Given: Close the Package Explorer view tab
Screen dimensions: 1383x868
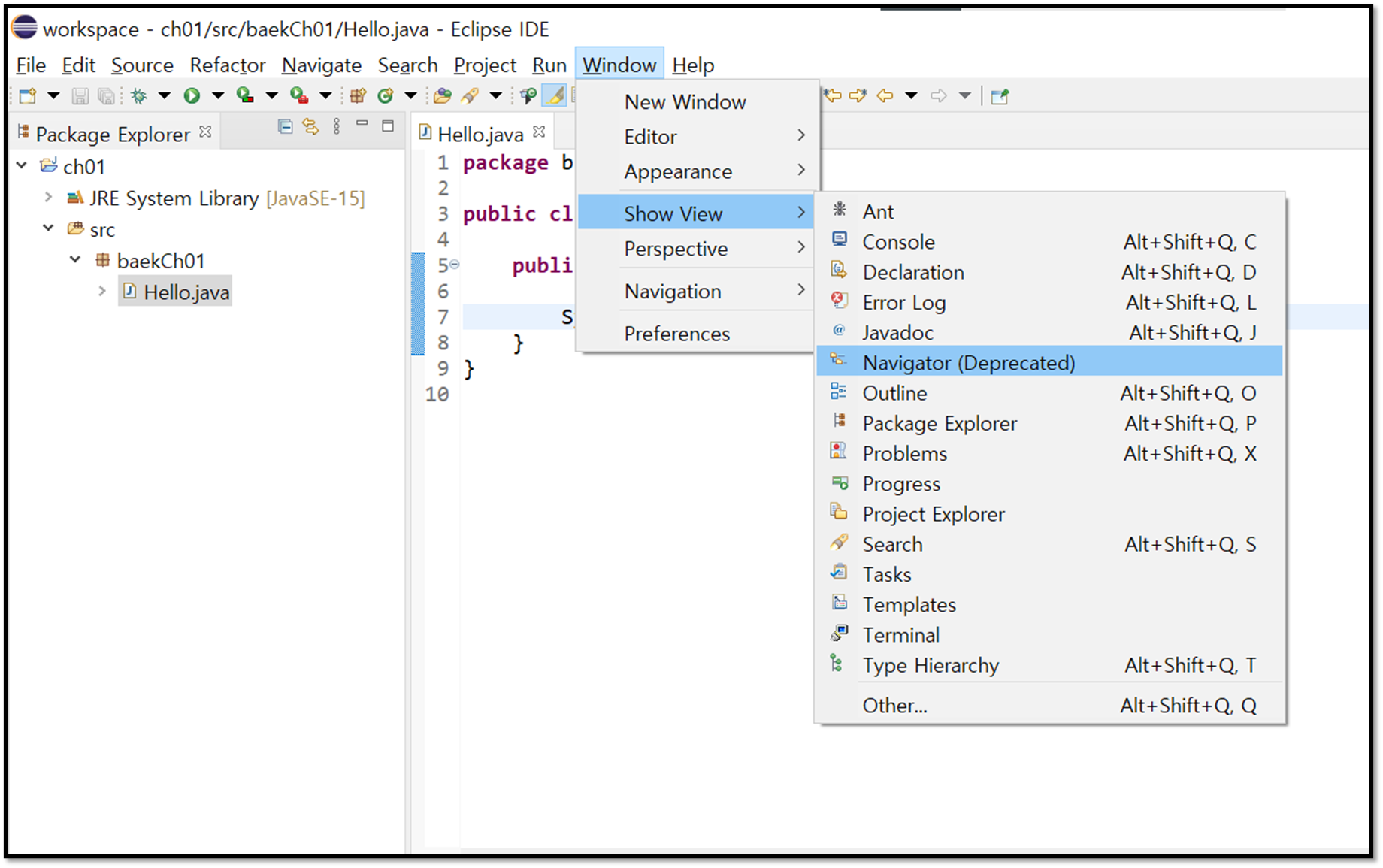Looking at the screenshot, I should click(205, 132).
